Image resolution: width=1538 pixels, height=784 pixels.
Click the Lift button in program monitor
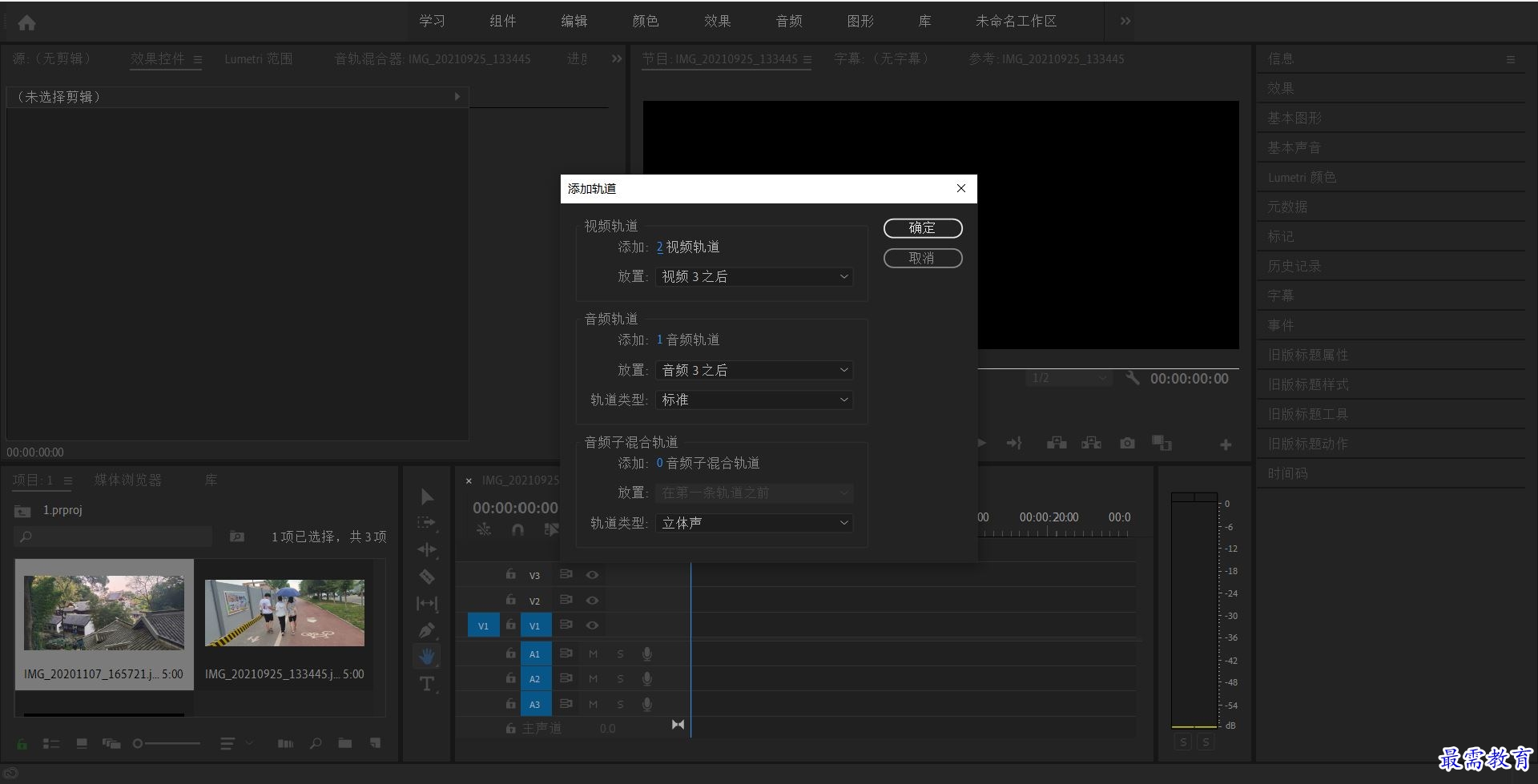pos(1057,443)
